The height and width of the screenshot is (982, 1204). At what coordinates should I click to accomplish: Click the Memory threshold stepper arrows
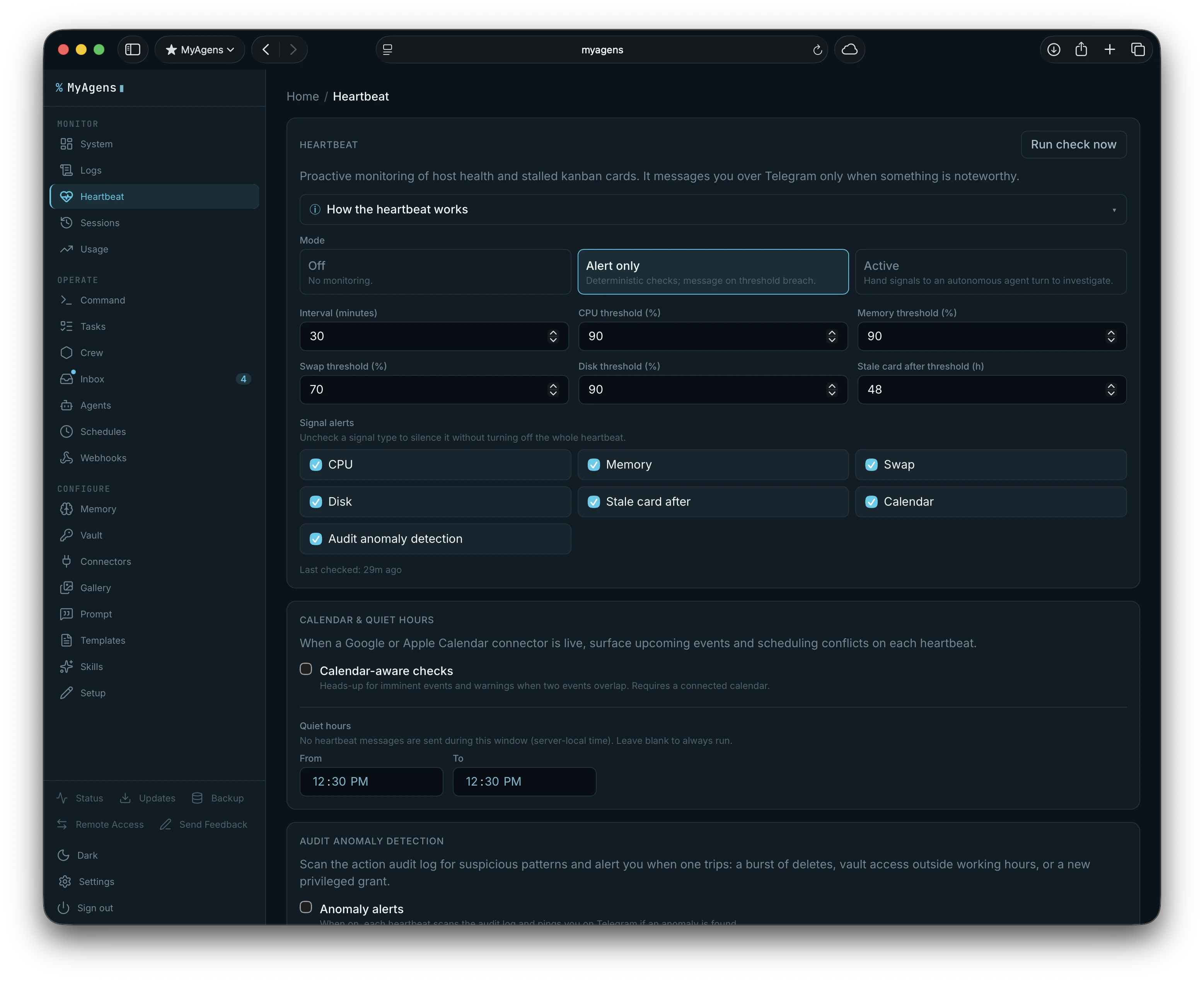click(1111, 337)
